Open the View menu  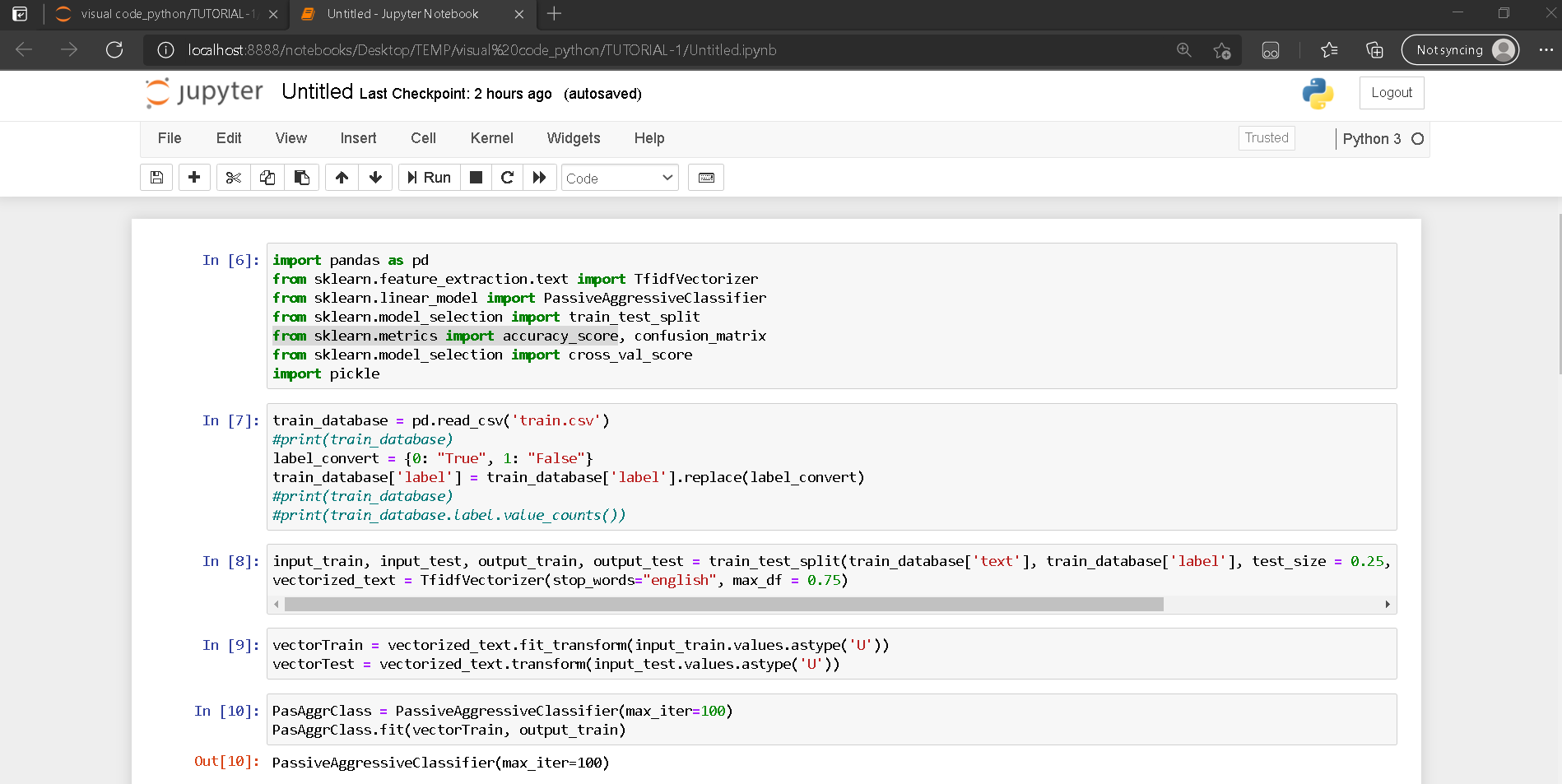[291, 138]
